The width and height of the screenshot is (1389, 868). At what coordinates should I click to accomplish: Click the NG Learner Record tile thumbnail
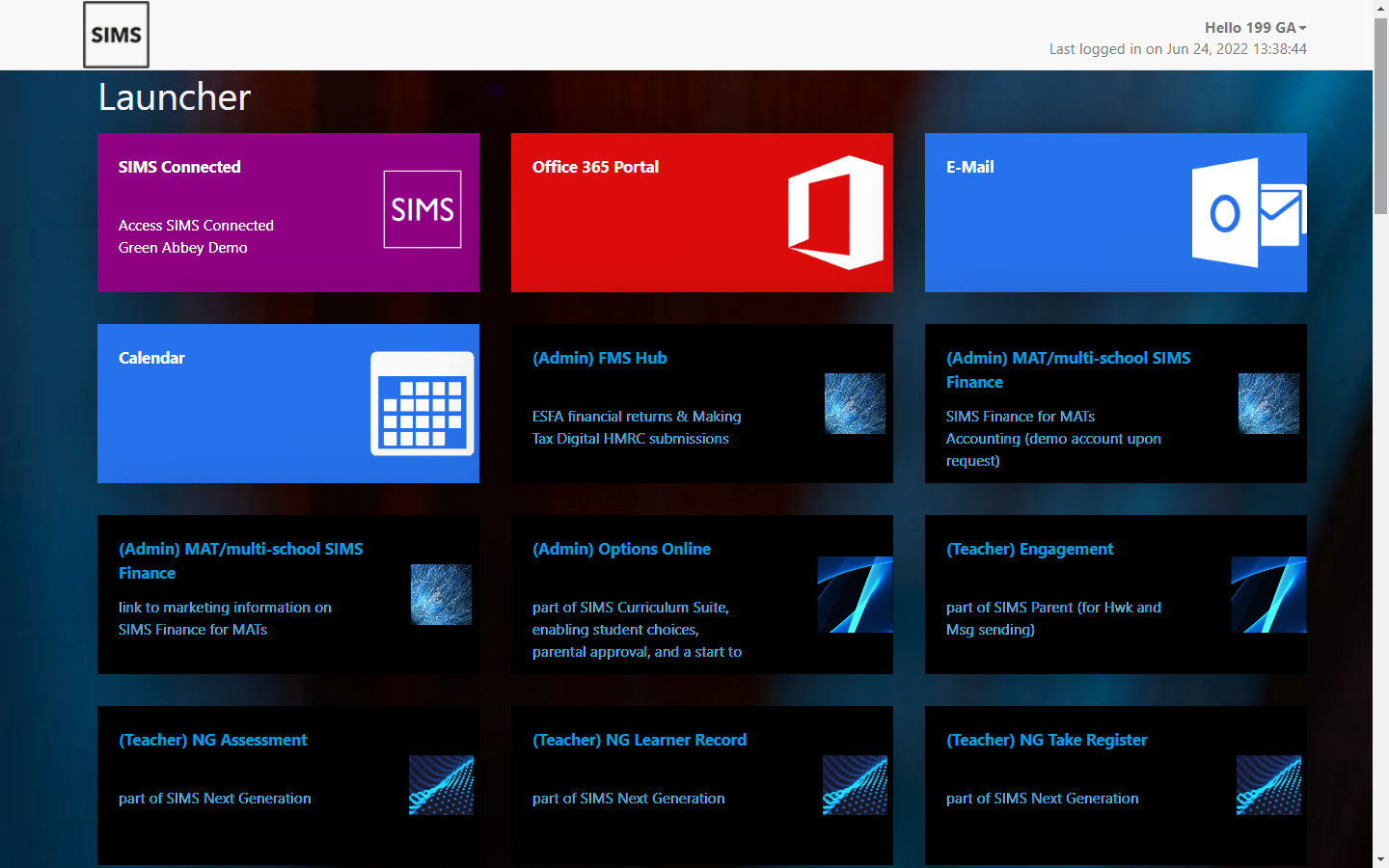tap(855, 785)
